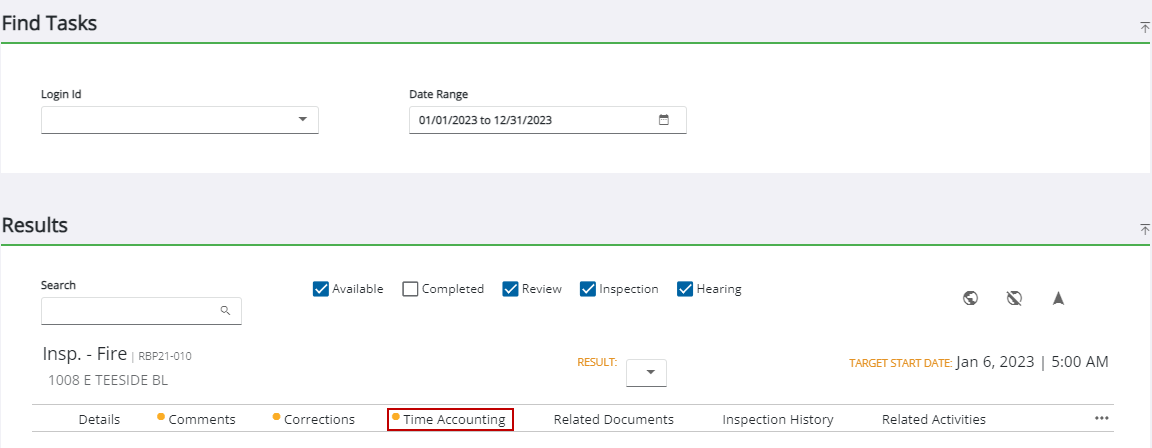Click the address 1008 E TEESIDE BL
The image size is (1152, 448).
click(x=108, y=380)
